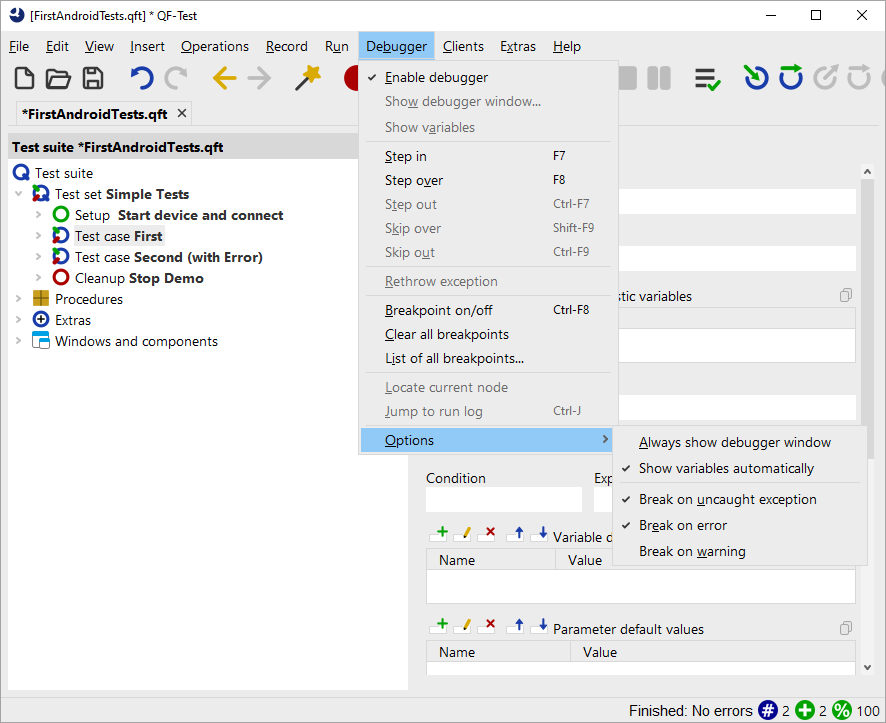This screenshot has height=723, width=886.
Task: Delete row in Parameter default values
Action: coord(489,627)
